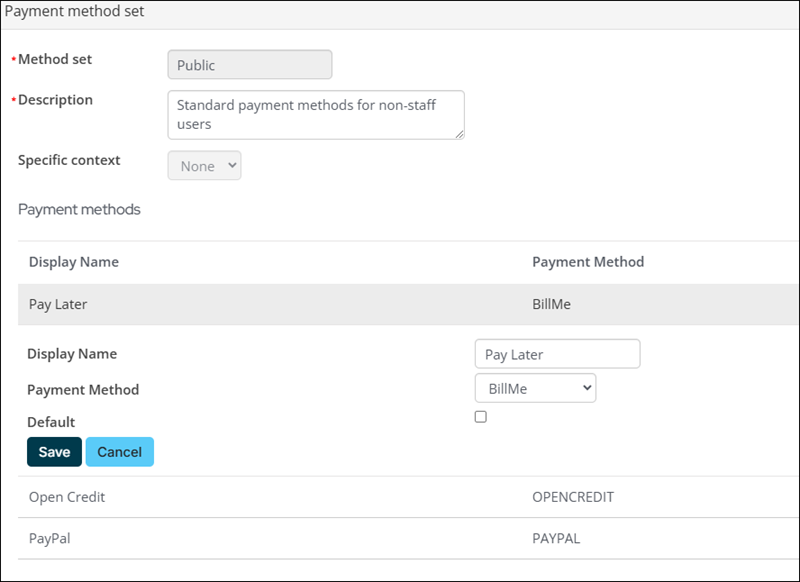
Task: Open the Payment Method dropdown showing BillMe
Action: [x=535, y=388]
